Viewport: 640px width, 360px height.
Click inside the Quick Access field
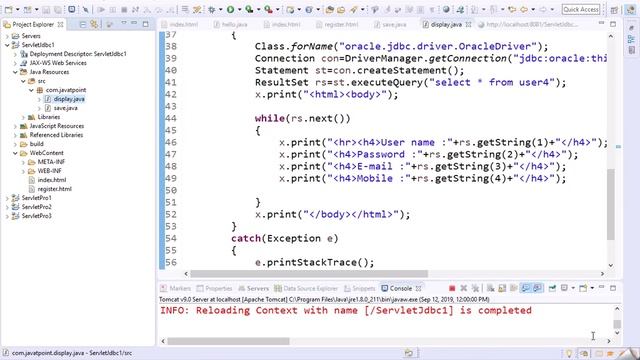[x=580, y=9]
